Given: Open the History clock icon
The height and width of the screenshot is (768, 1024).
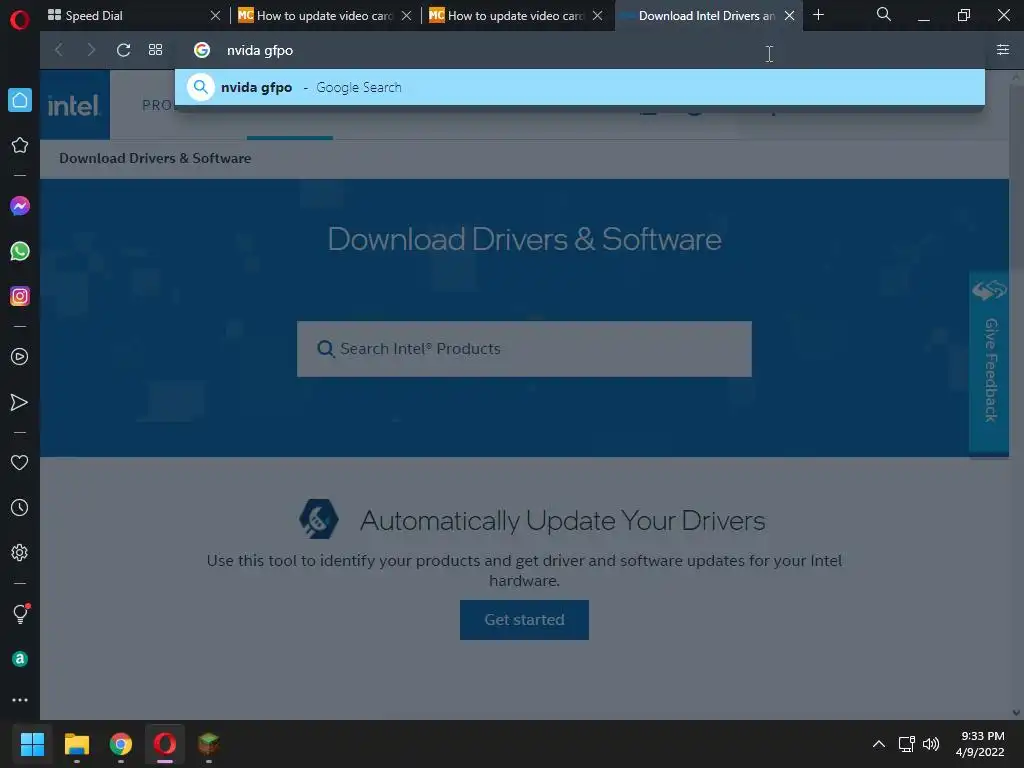Looking at the screenshot, I should [20, 507].
